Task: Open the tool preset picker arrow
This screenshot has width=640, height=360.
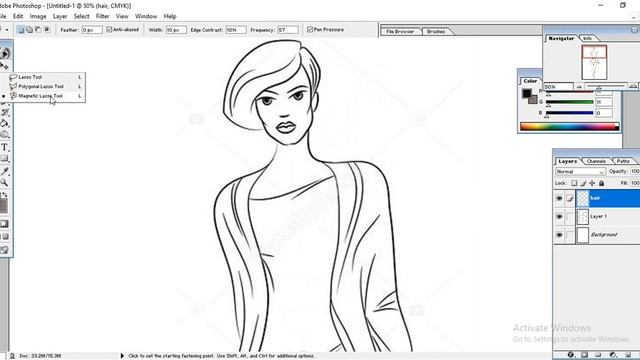Action: (x=7, y=30)
